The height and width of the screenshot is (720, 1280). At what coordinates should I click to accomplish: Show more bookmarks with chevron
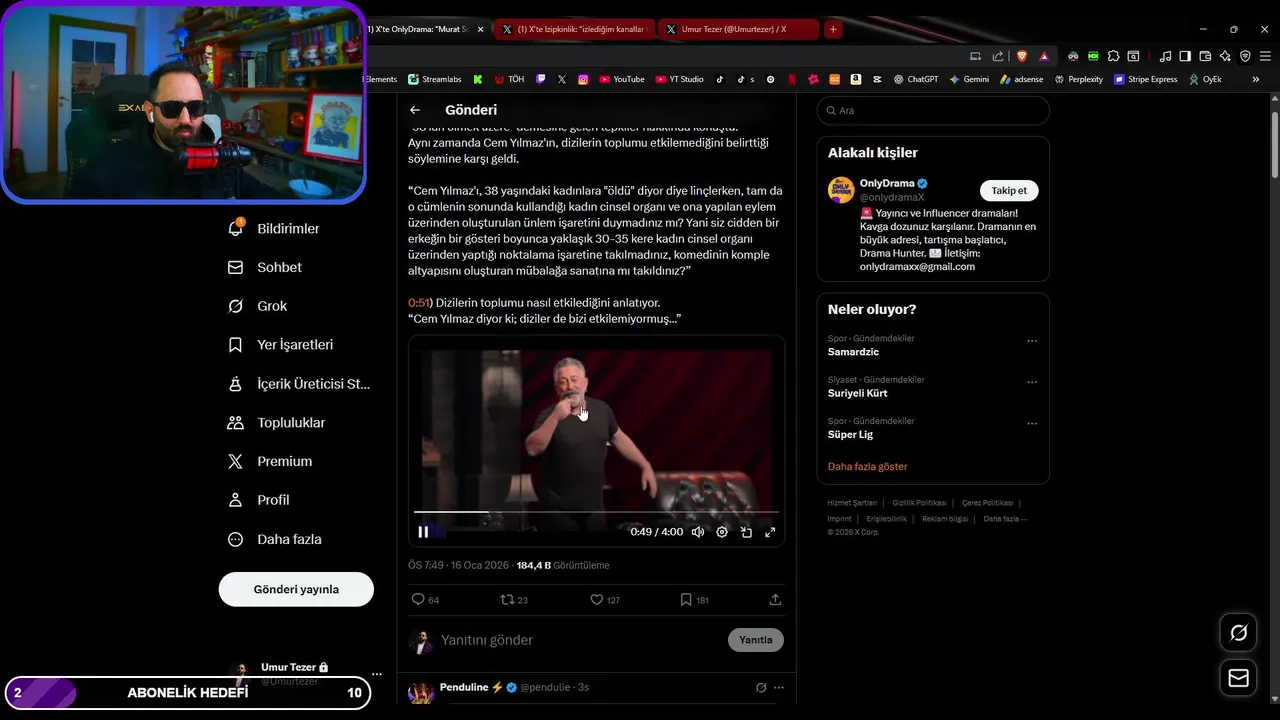pos(1256,79)
